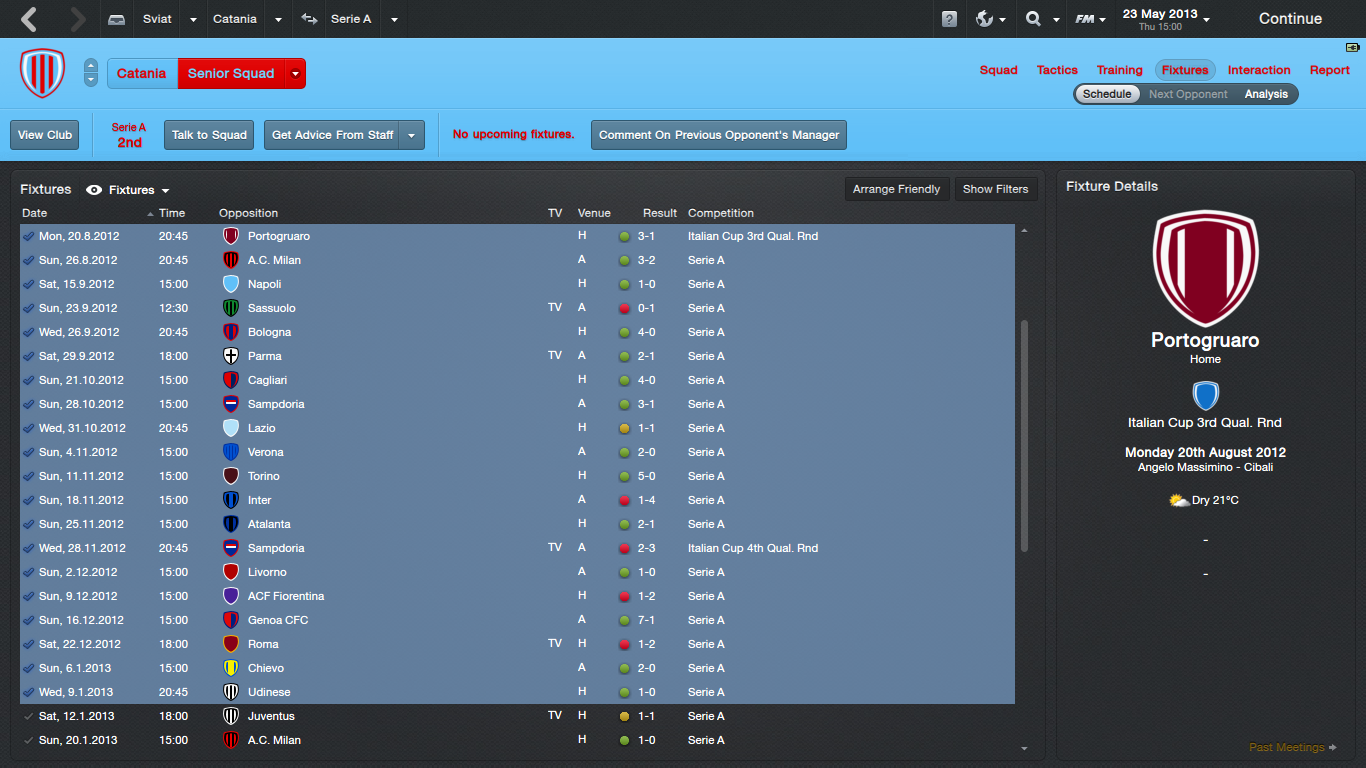Open the Training tab

(x=1119, y=70)
